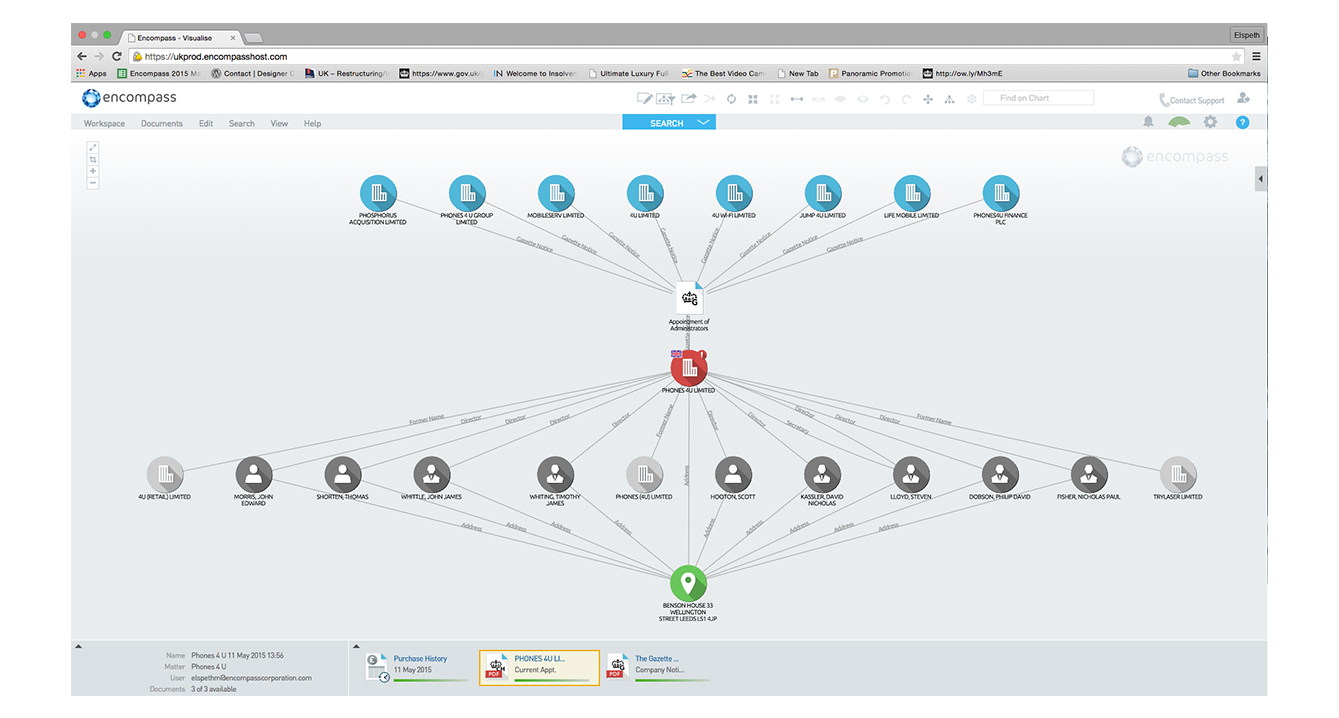
Task: Select the red PHONES 4U LIMITED node
Action: pyautogui.click(x=689, y=367)
